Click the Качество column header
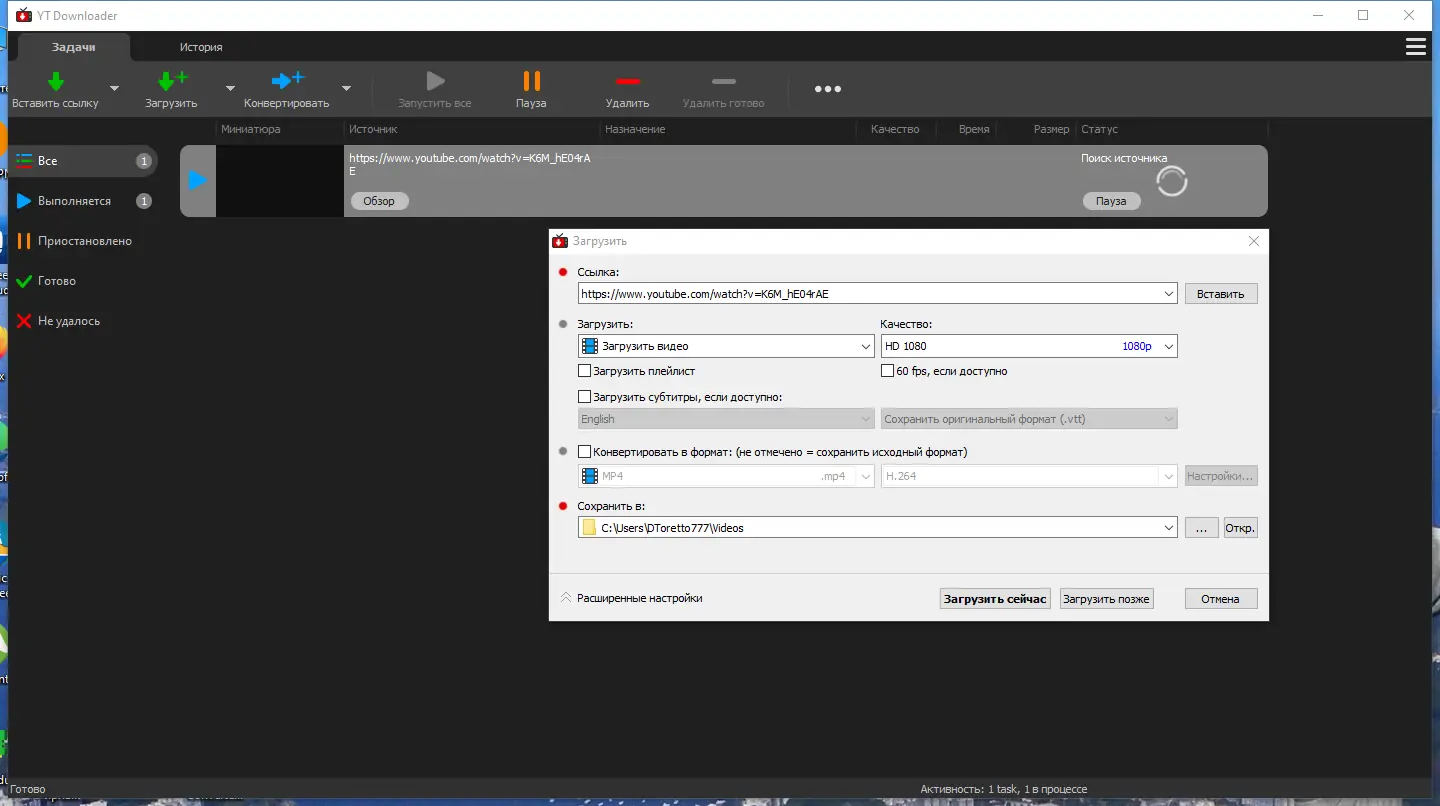 [x=895, y=129]
